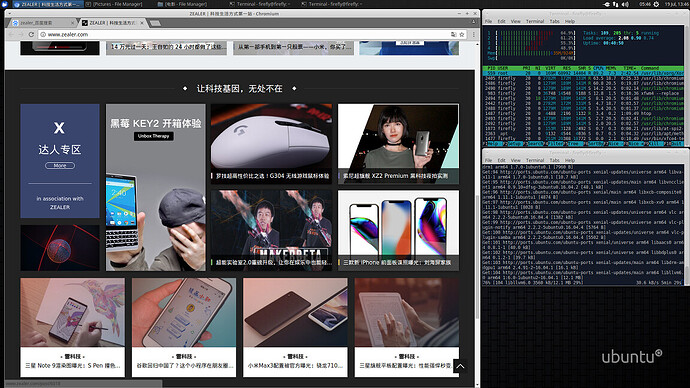
Task: Close the zealer Baidu search tab
Action: click(73, 23)
